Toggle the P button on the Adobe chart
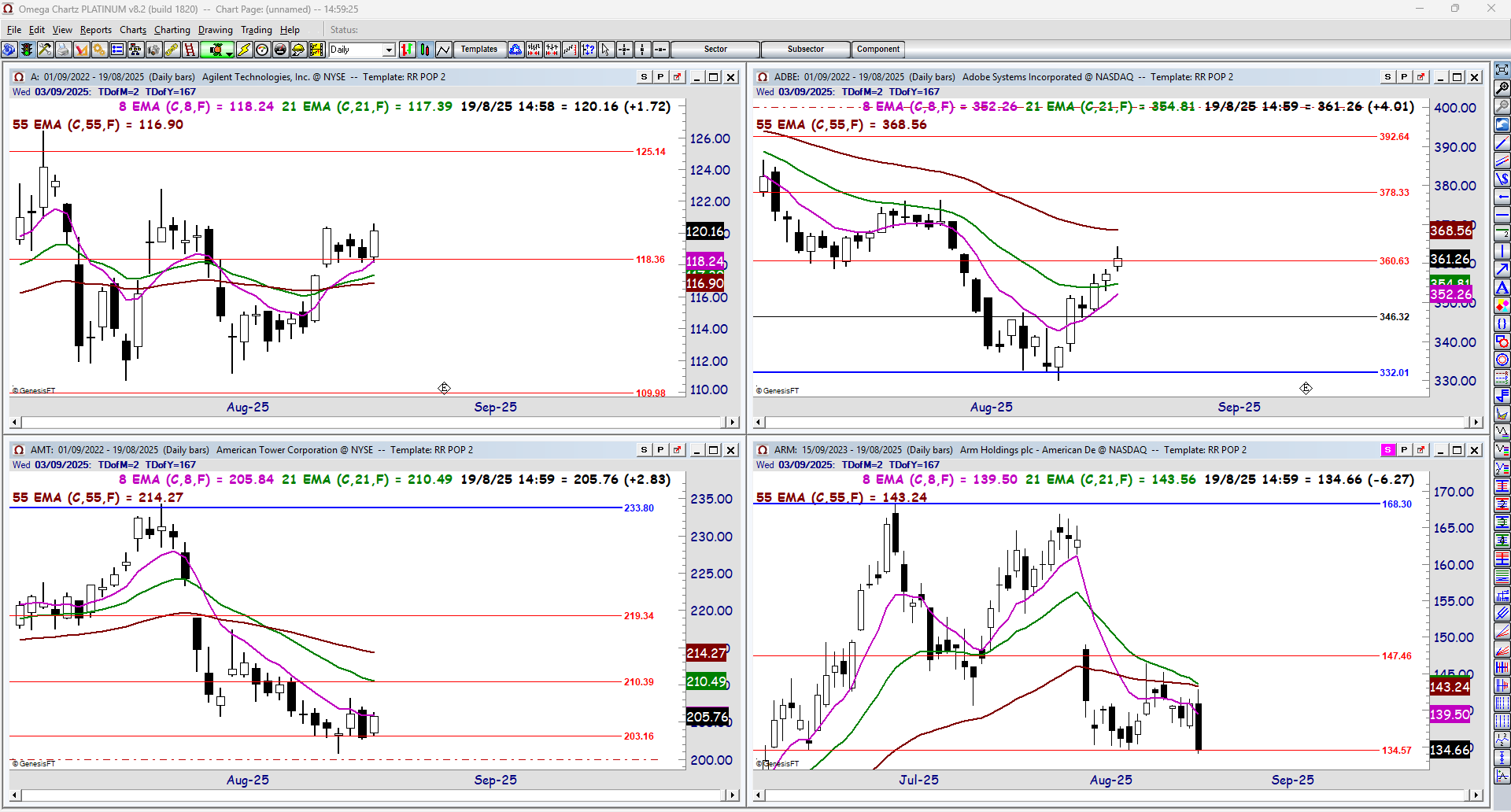This screenshot has width=1511, height=812. tap(1405, 77)
